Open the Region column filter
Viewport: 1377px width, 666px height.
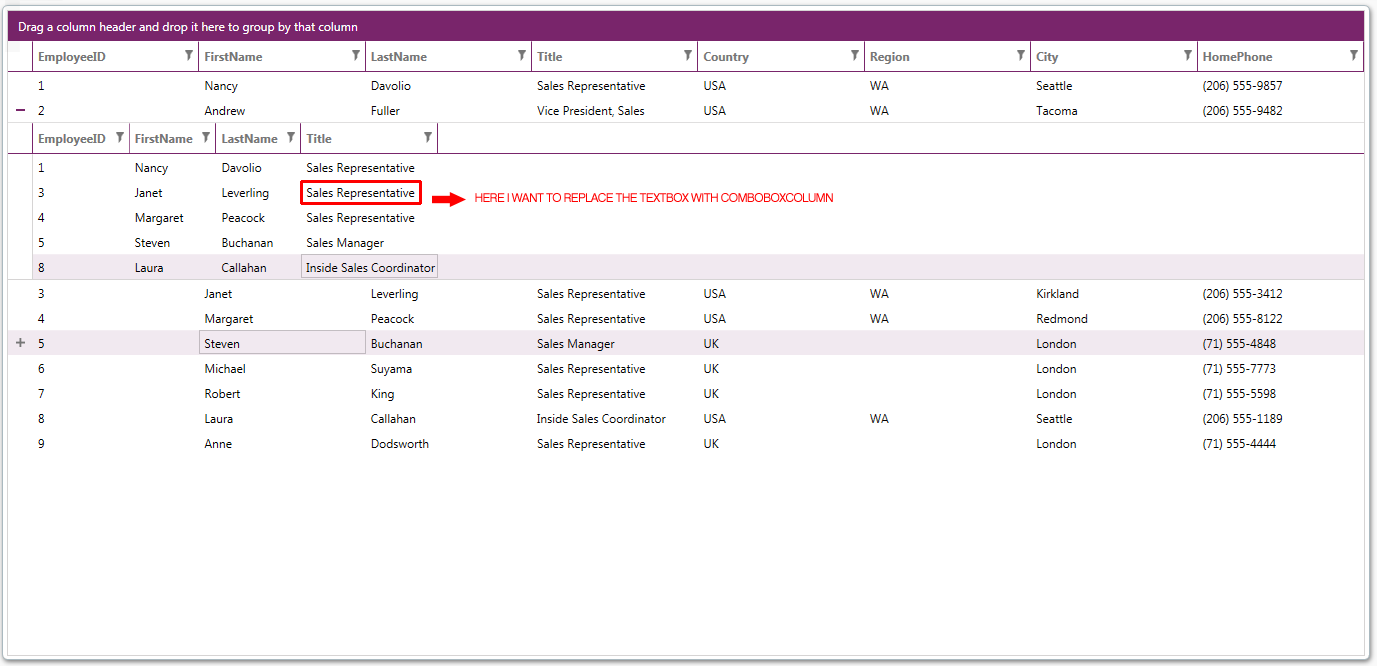pos(1020,56)
